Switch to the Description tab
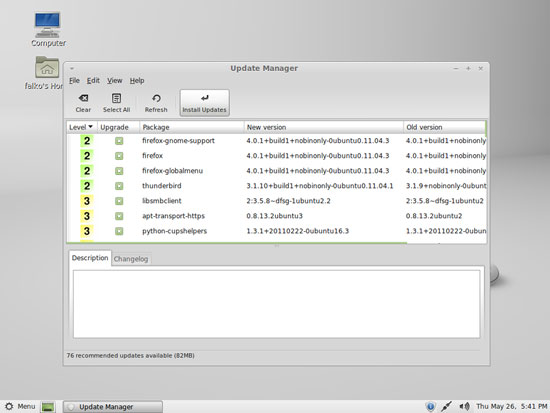 coord(90,258)
